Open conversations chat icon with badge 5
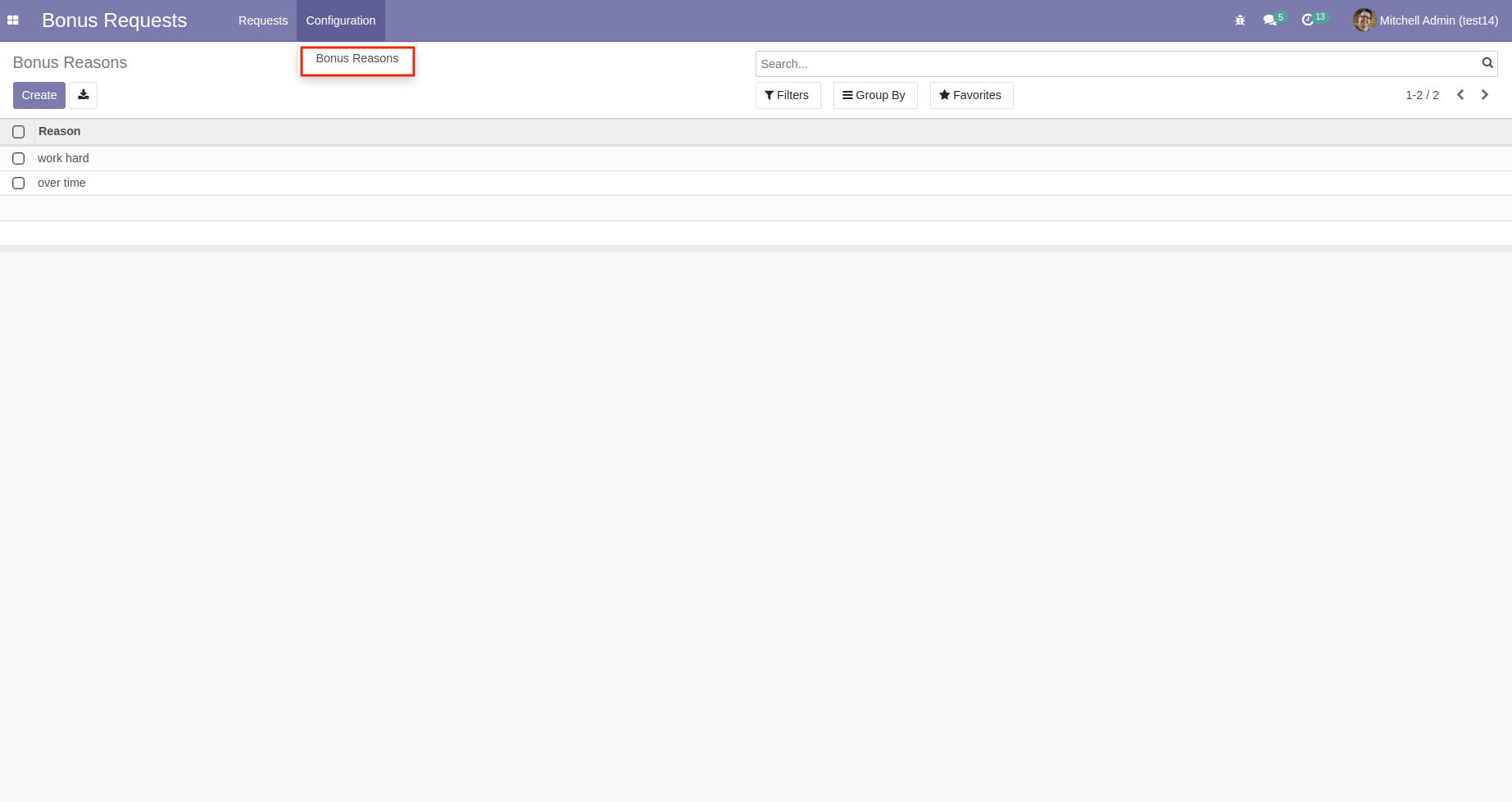Screen dimensions: 1512x802 (1274, 20)
